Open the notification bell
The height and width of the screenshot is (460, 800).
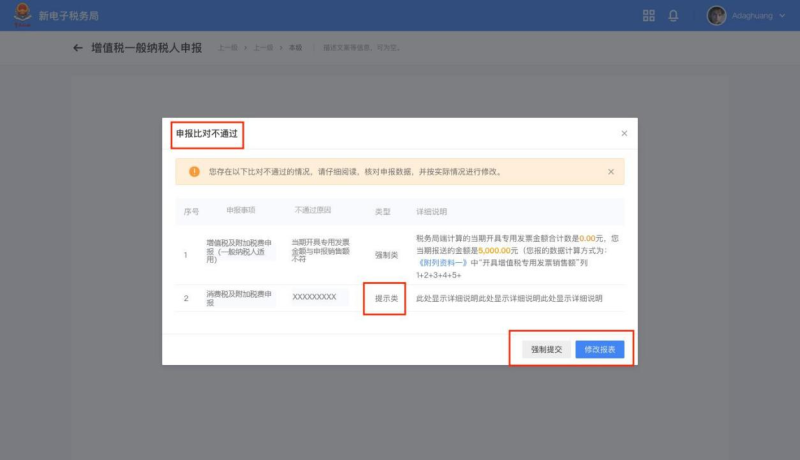point(673,16)
